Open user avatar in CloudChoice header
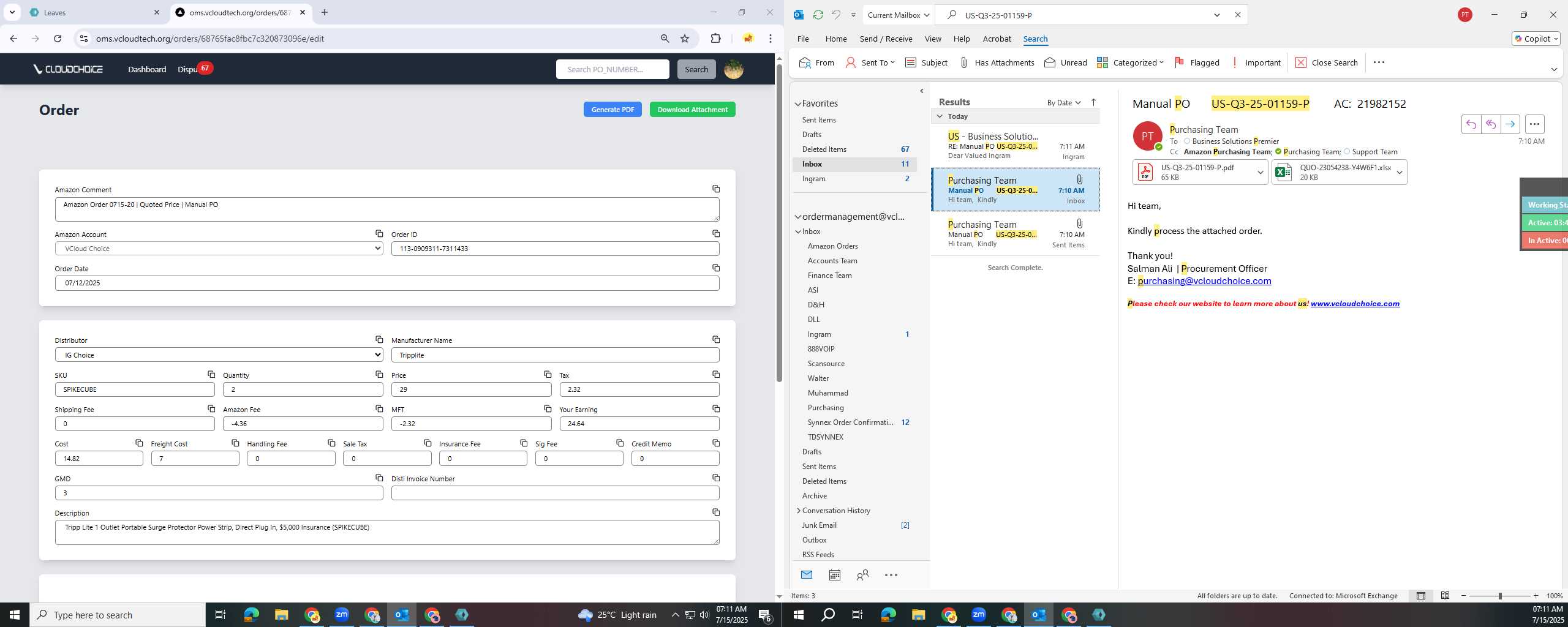The height and width of the screenshot is (627, 1568). tap(733, 69)
